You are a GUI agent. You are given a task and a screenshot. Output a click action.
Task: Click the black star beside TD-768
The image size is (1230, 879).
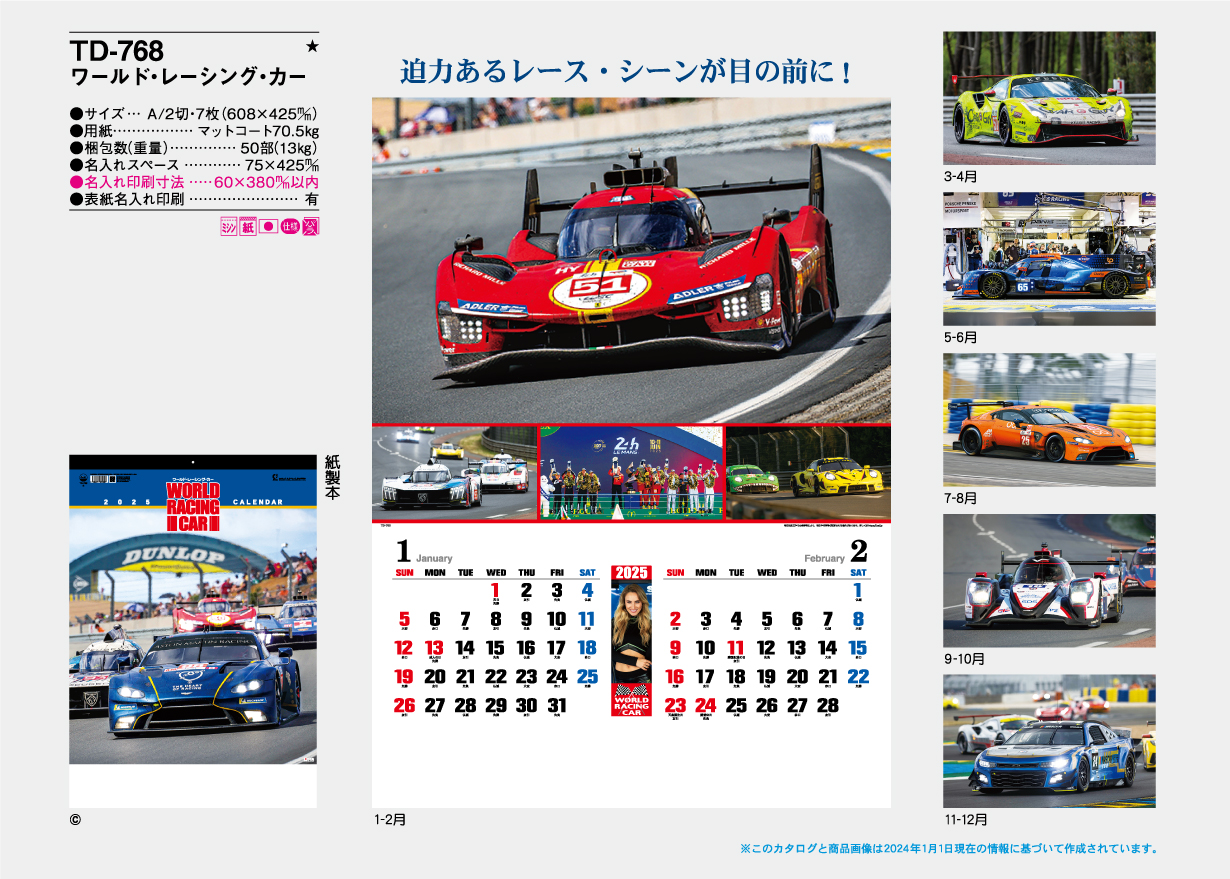pos(311,47)
